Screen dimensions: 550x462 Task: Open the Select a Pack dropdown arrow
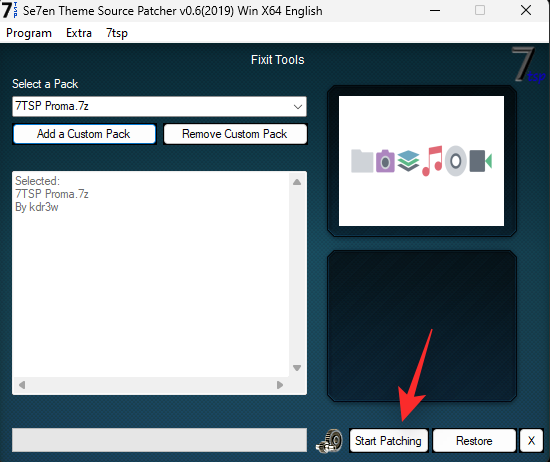298,107
